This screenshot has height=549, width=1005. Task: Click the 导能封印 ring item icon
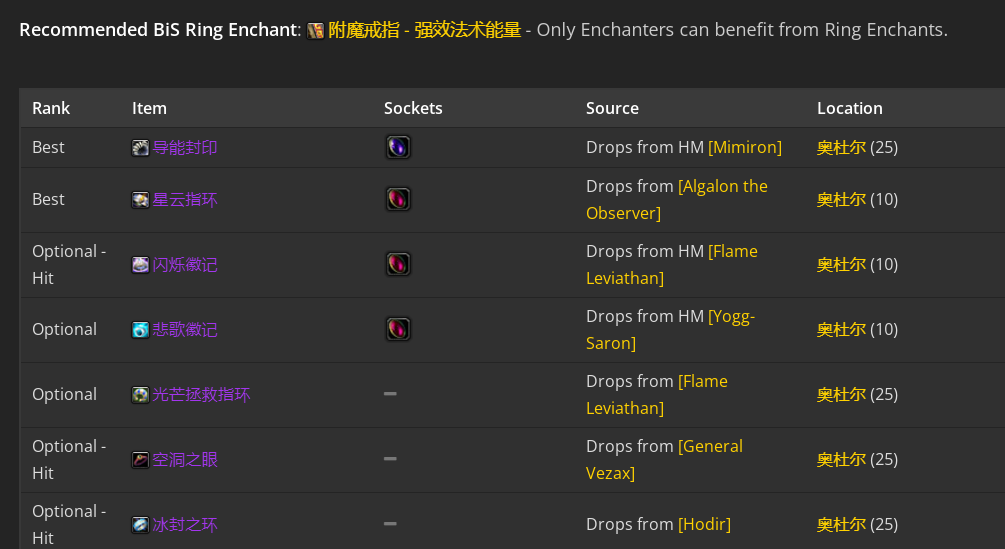point(140,148)
